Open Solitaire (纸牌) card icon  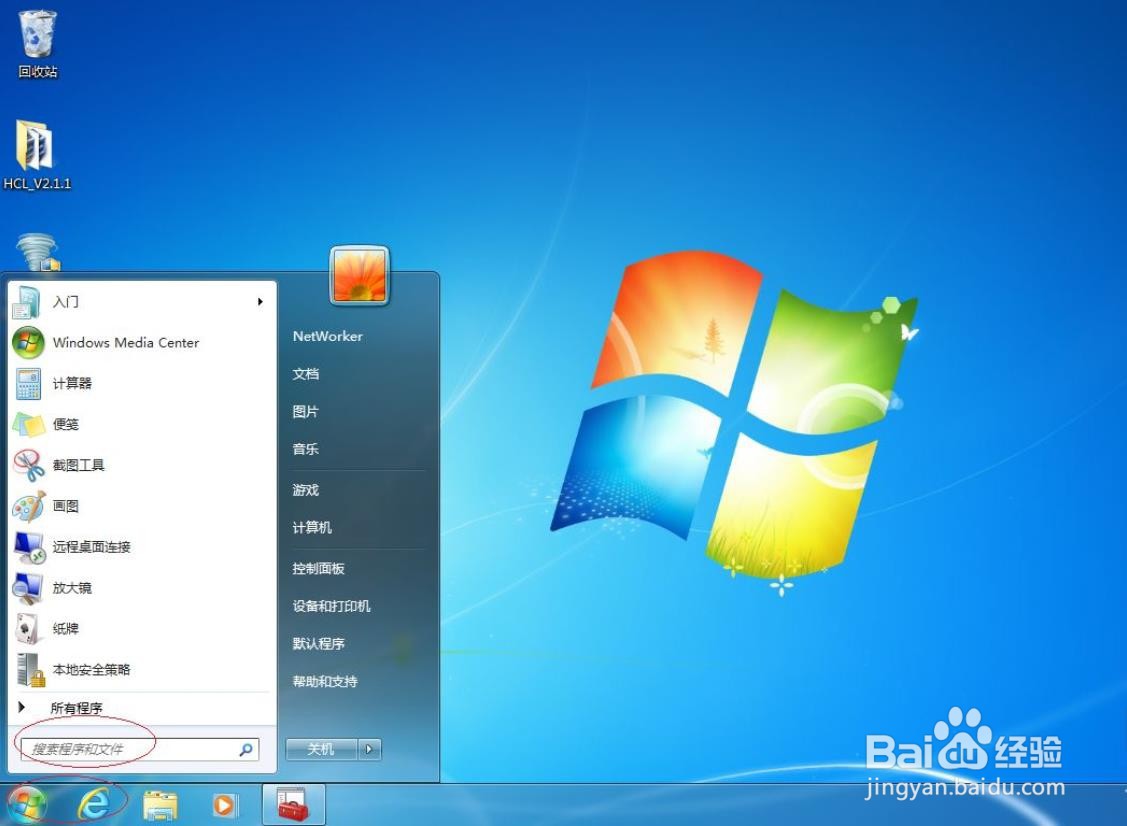(x=27, y=629)
